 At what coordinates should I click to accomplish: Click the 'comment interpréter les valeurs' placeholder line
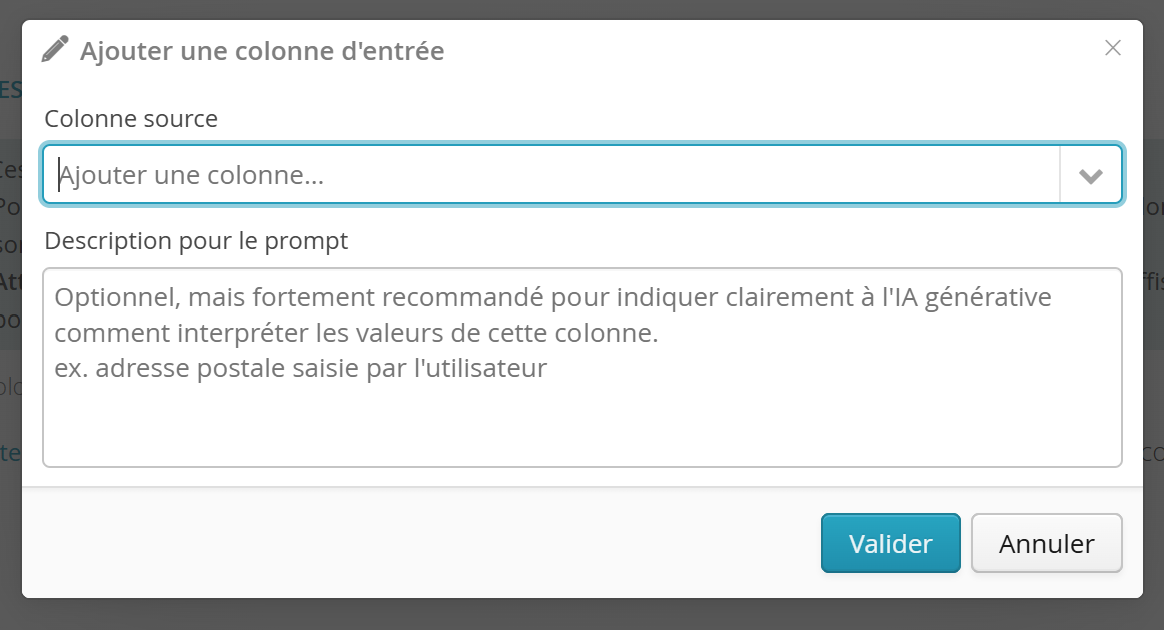(x=356, y=332)
